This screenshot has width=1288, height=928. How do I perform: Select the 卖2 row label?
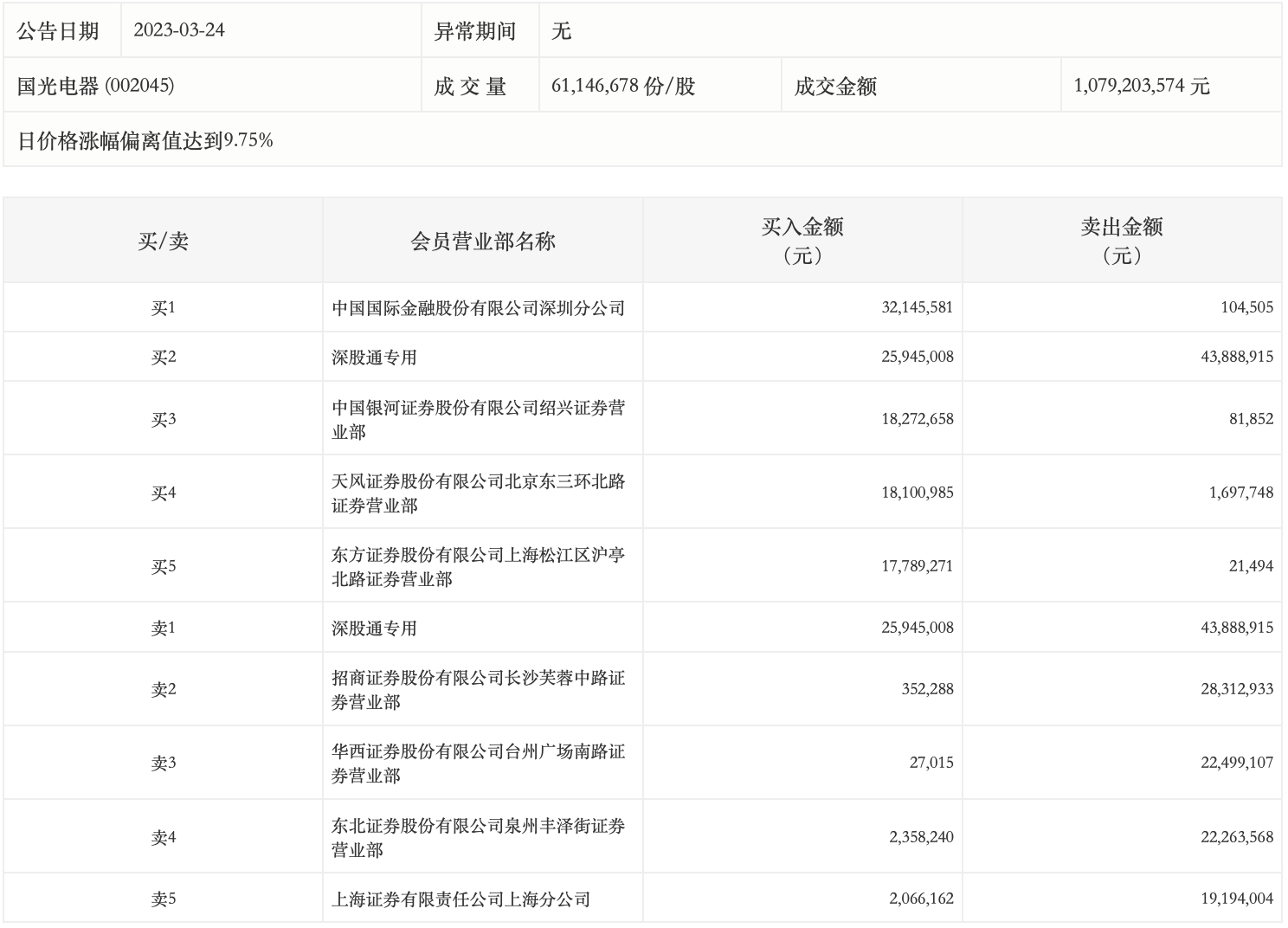163,690
